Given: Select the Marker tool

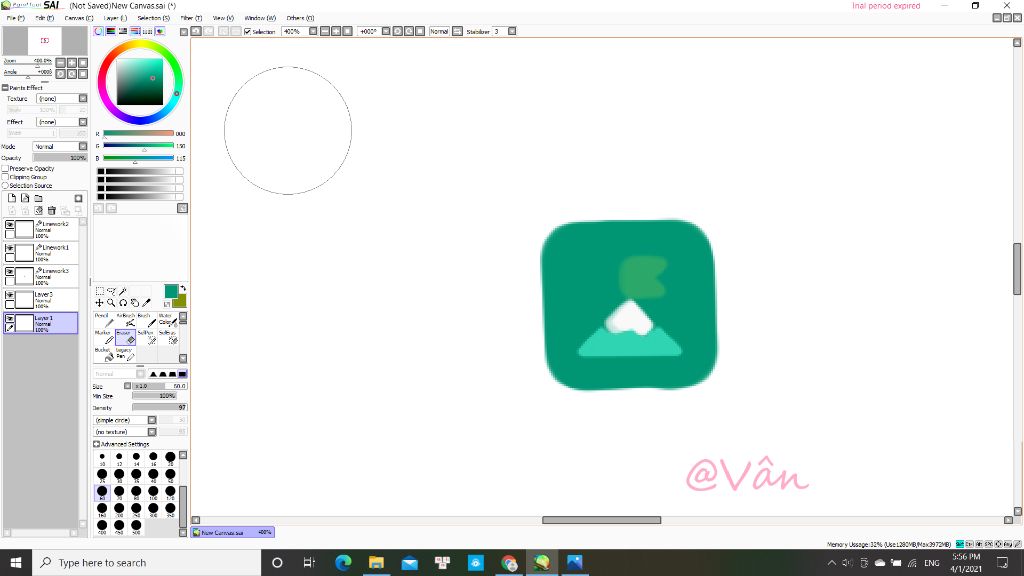Looking at the screenshot, I should tap(104, 337).
